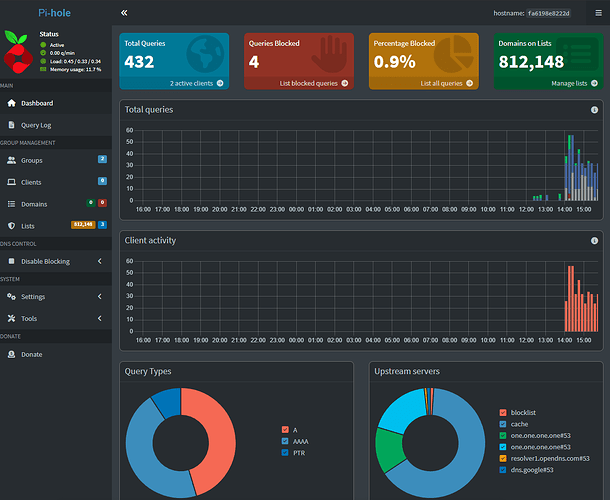
Task: Open Clients via its sidebar laptop icon
Action: coord(11,182)
